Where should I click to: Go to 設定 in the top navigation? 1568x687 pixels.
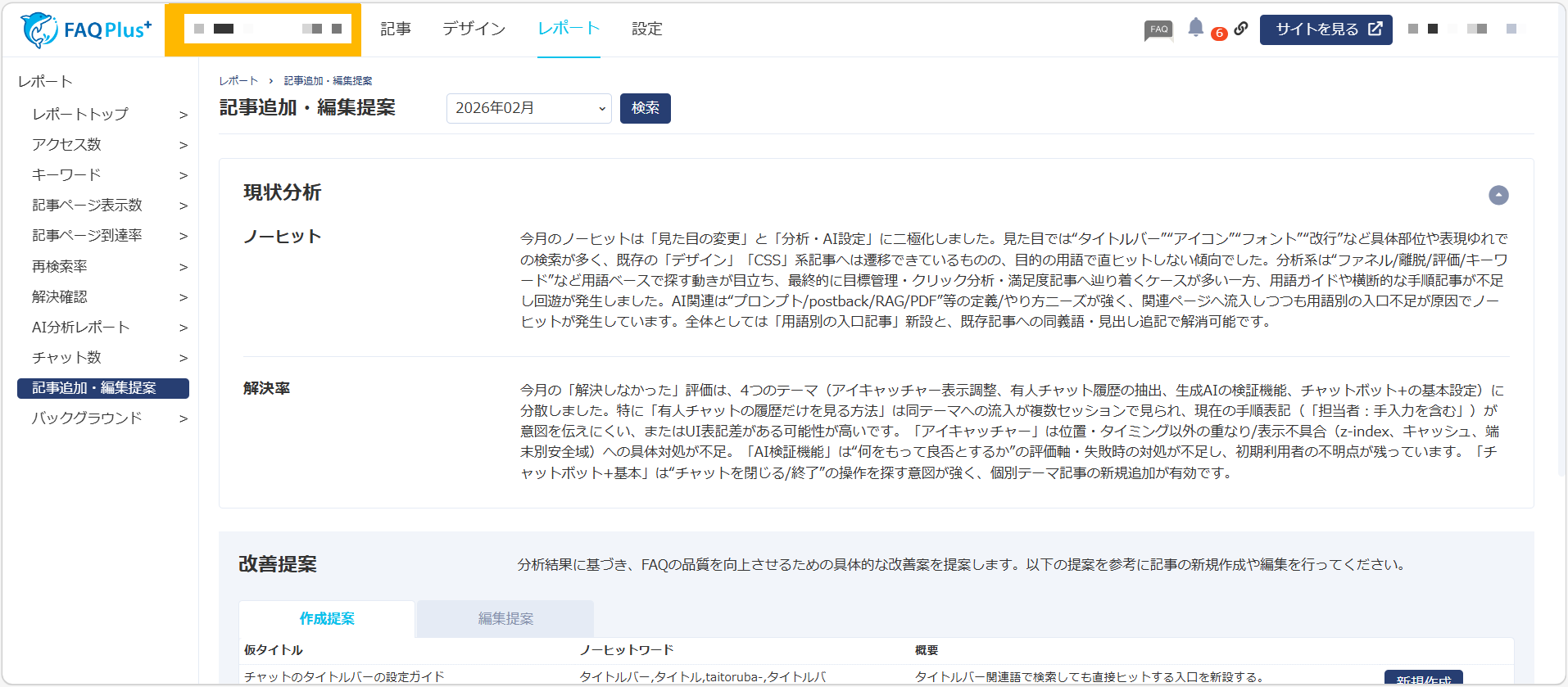(646, 29)
